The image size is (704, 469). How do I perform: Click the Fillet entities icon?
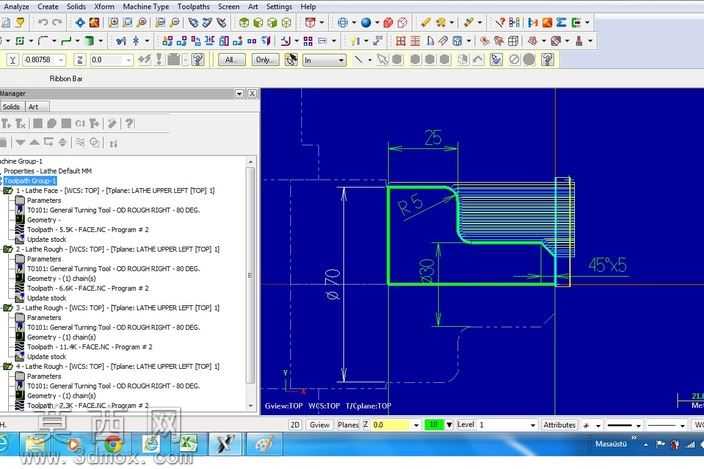point(43,41)
